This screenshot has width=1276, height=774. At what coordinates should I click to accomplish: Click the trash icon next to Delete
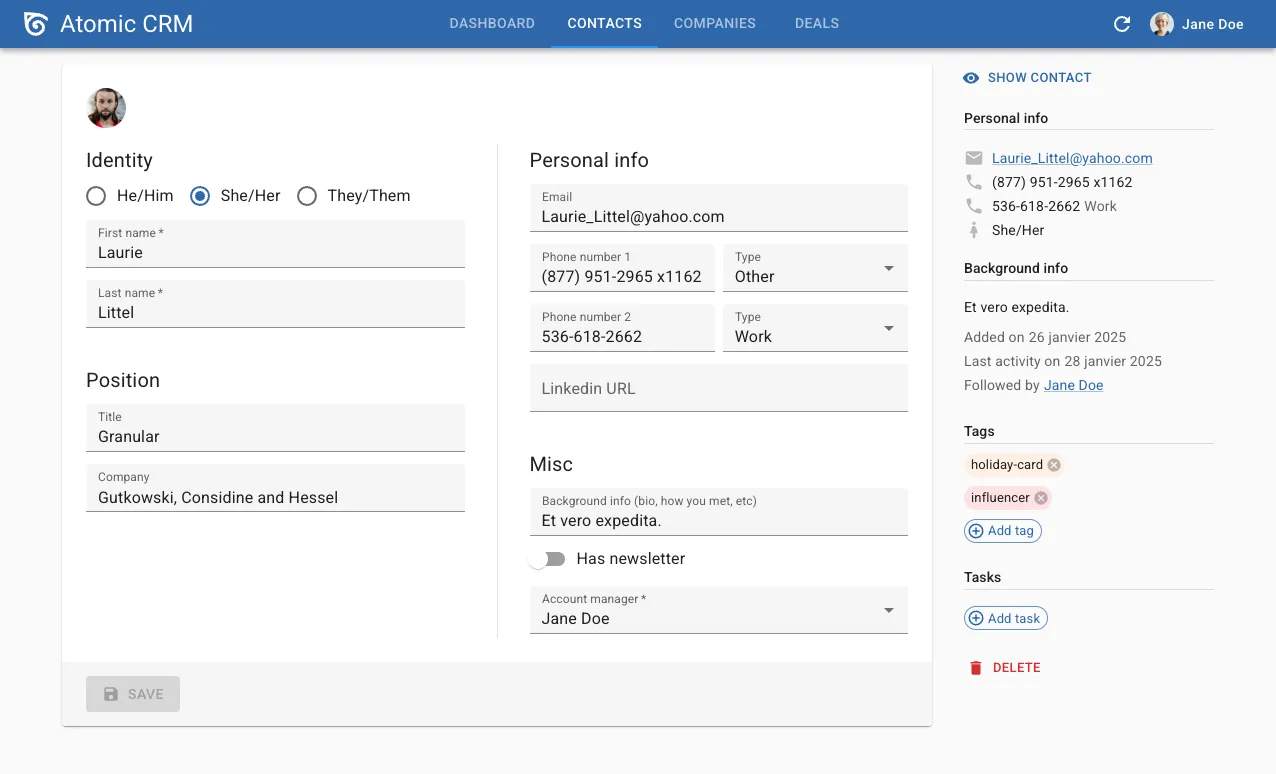click(x=975, y=667)
